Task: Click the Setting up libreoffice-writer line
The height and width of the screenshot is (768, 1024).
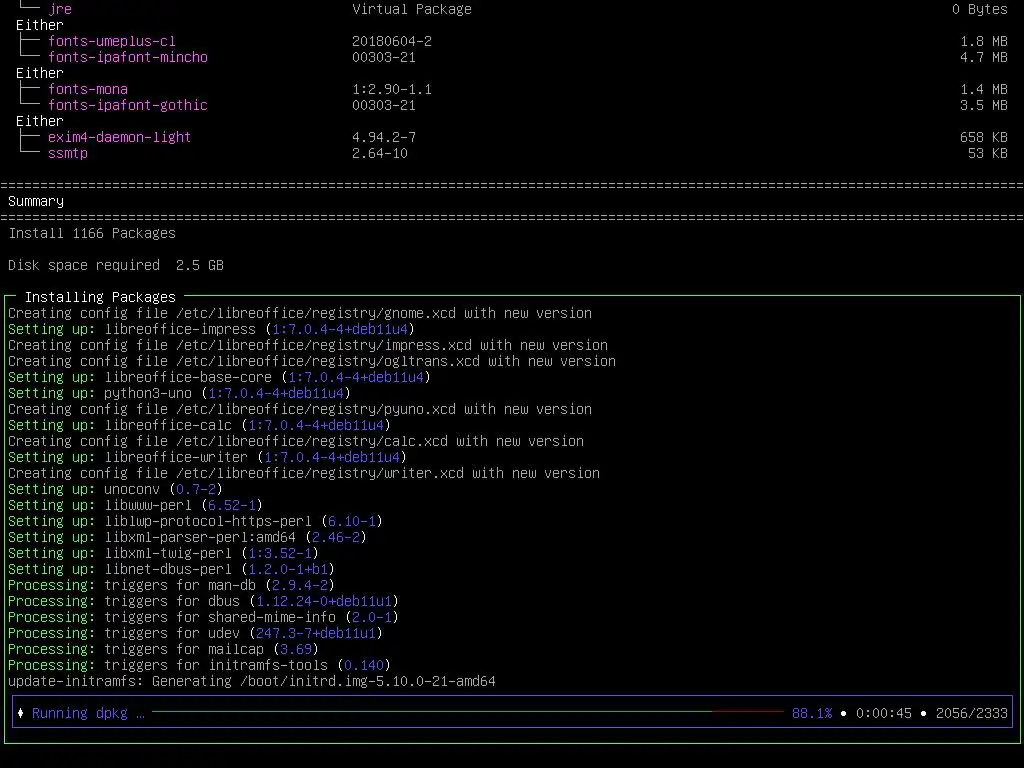Action: point(208,457)
